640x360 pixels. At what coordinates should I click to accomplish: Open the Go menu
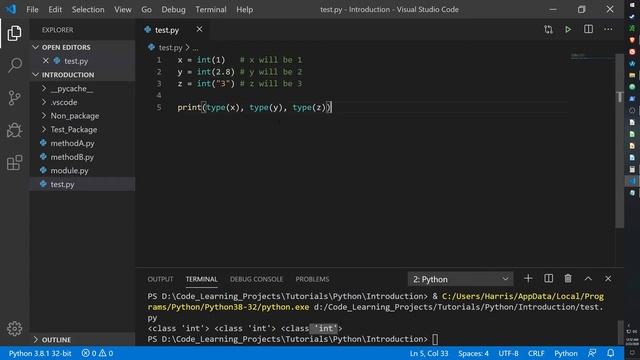click(147, 9)
